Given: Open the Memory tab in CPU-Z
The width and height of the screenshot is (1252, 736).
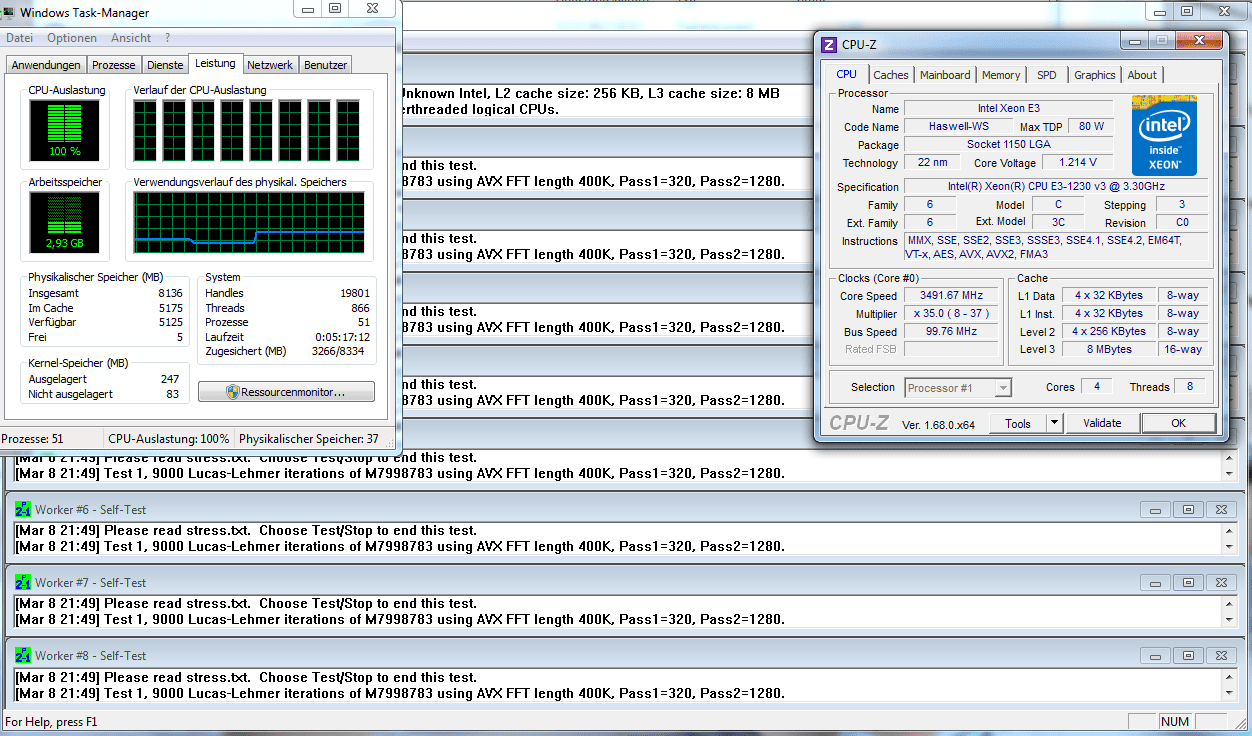Looking at the screenshot, I should pos(1001,75).
